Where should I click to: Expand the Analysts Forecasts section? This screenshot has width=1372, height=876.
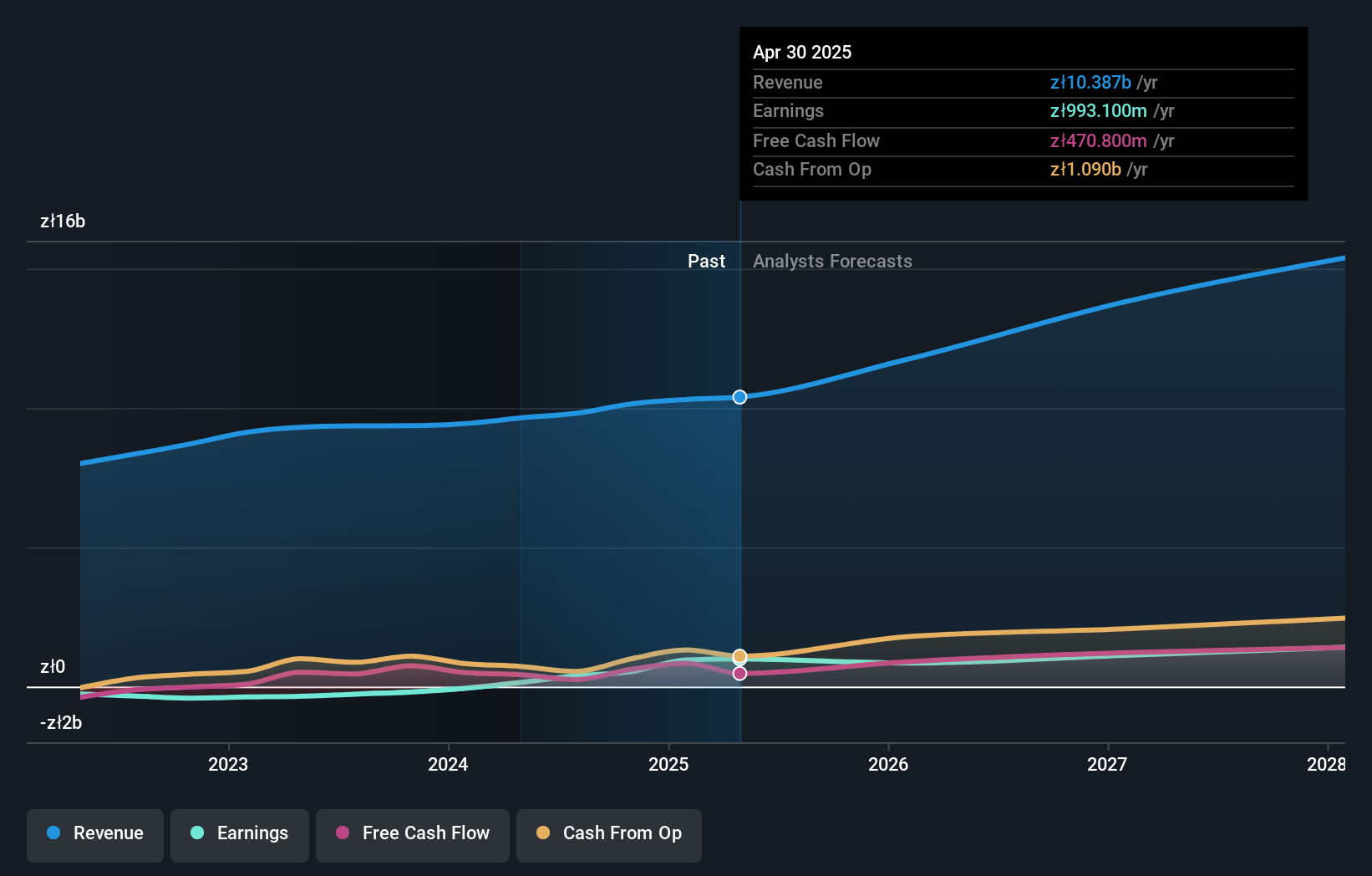point(831,261)
